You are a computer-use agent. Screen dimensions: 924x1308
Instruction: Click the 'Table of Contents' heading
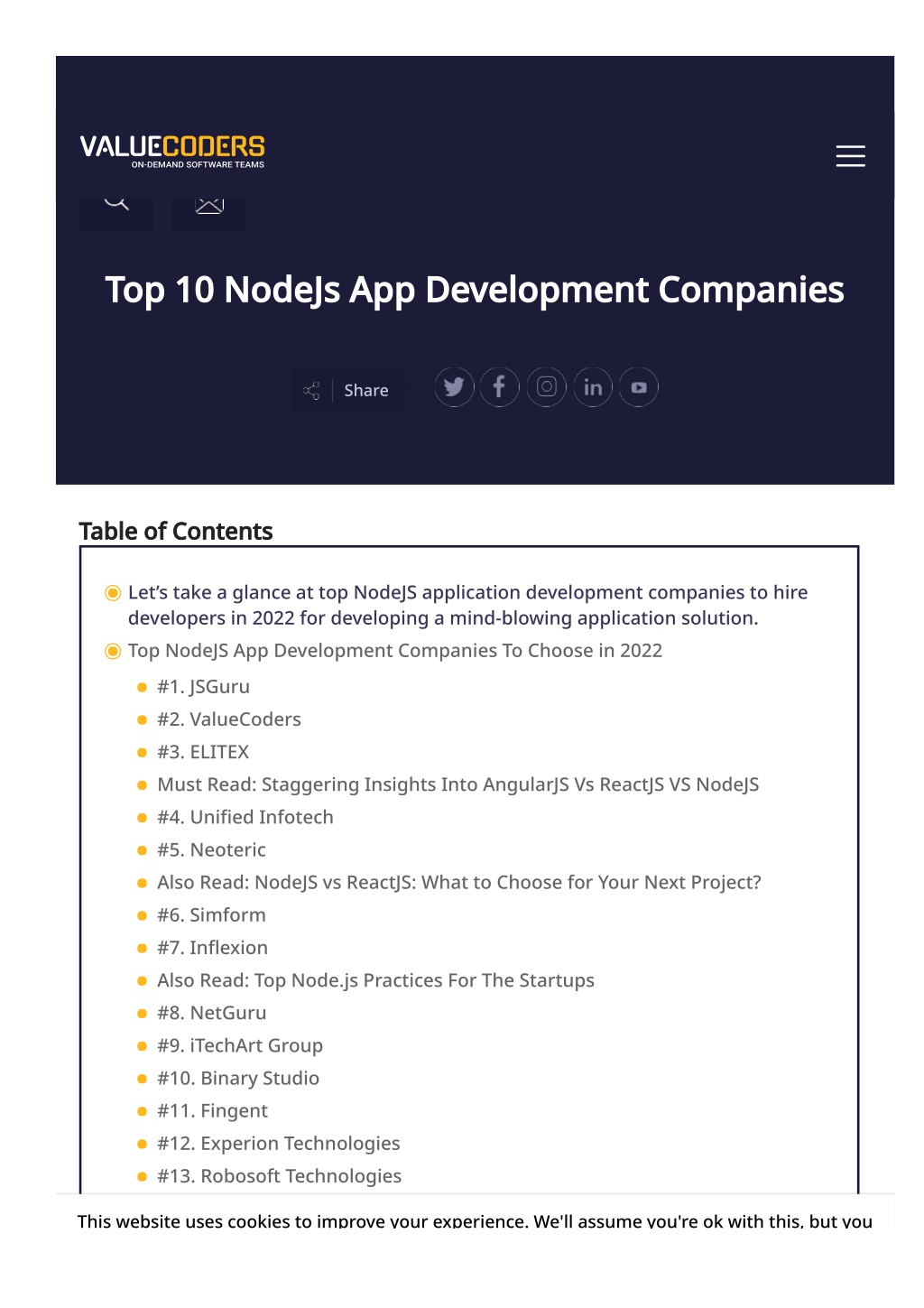[176, 531]
